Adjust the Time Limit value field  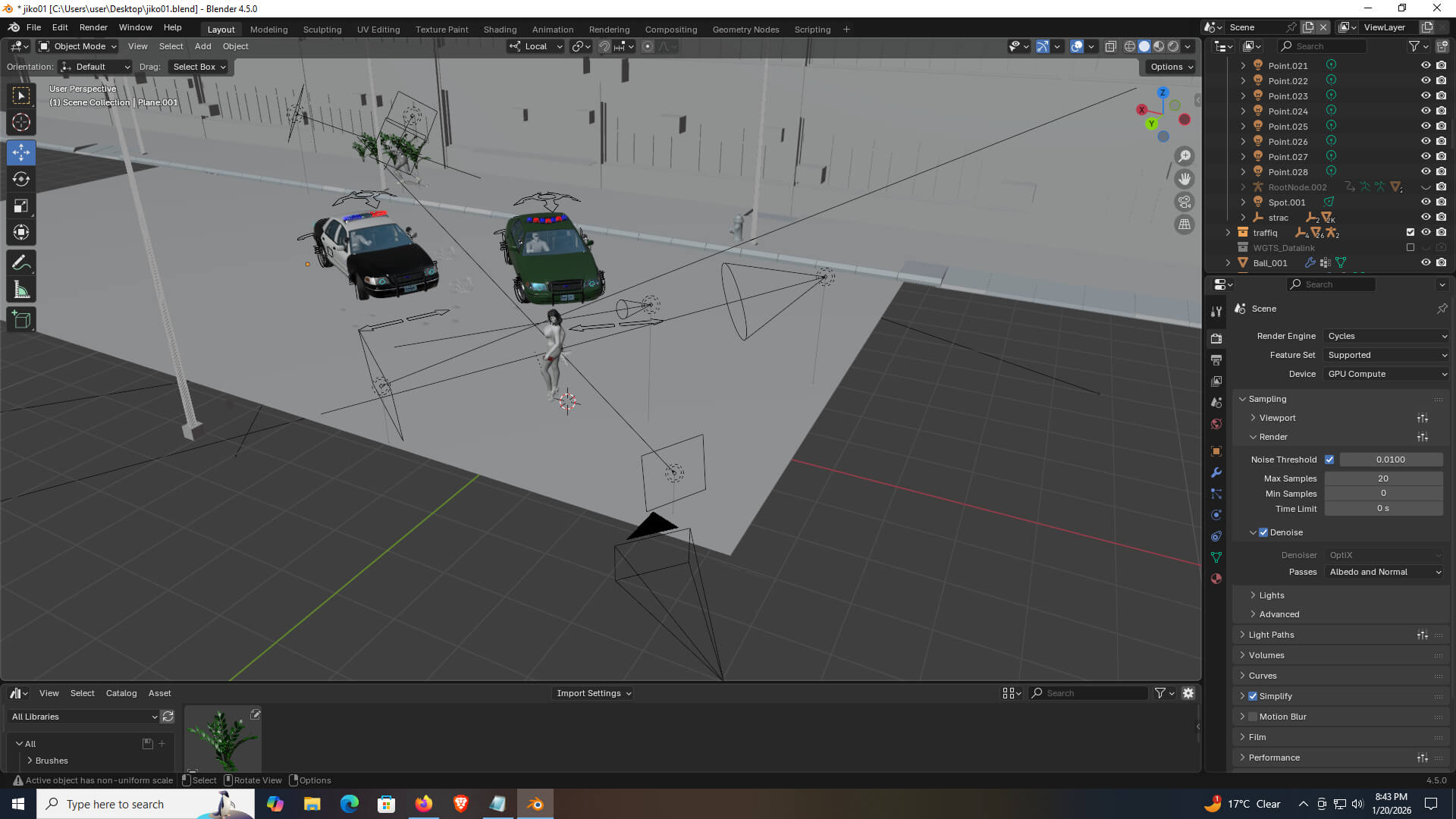tap(1383, 509)
